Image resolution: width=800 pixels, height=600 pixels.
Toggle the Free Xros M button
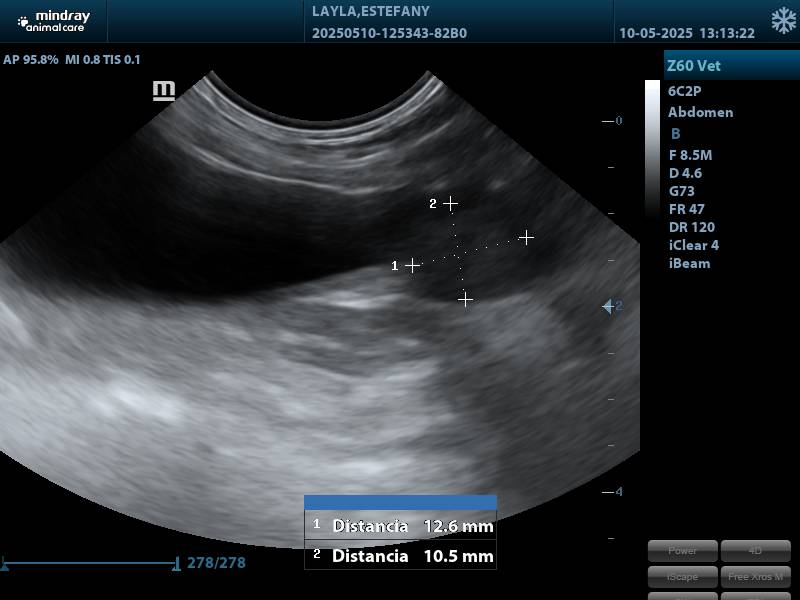(x=755, y=577)
